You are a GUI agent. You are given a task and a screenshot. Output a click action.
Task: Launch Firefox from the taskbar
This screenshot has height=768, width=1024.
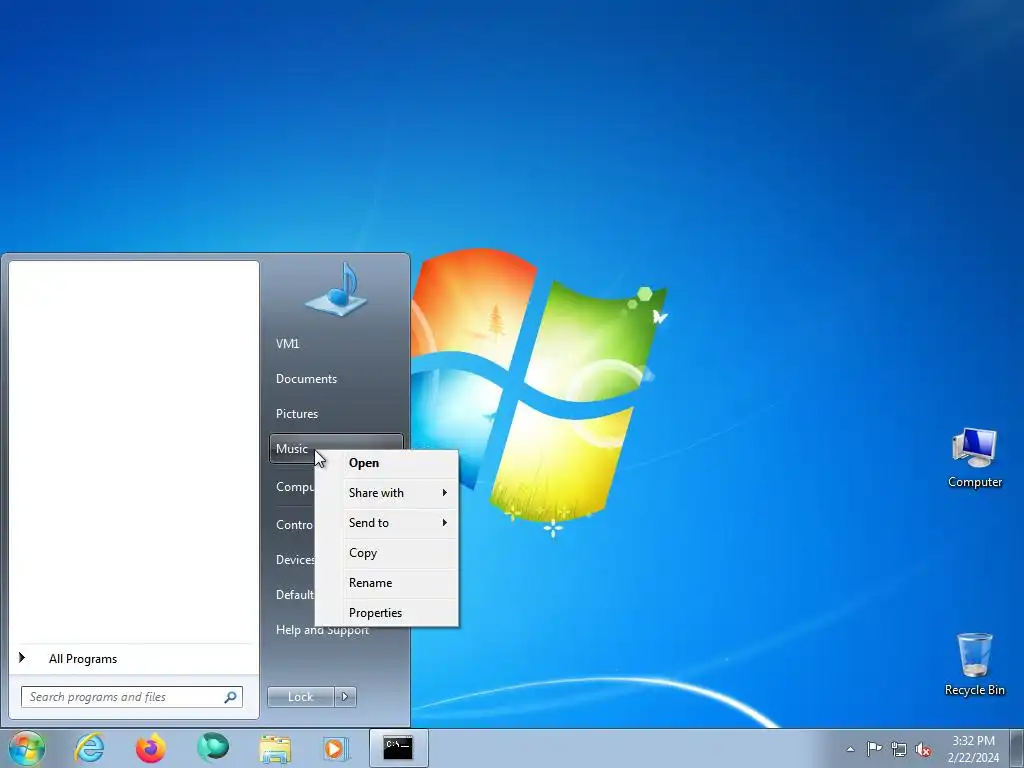pos(150,748)
